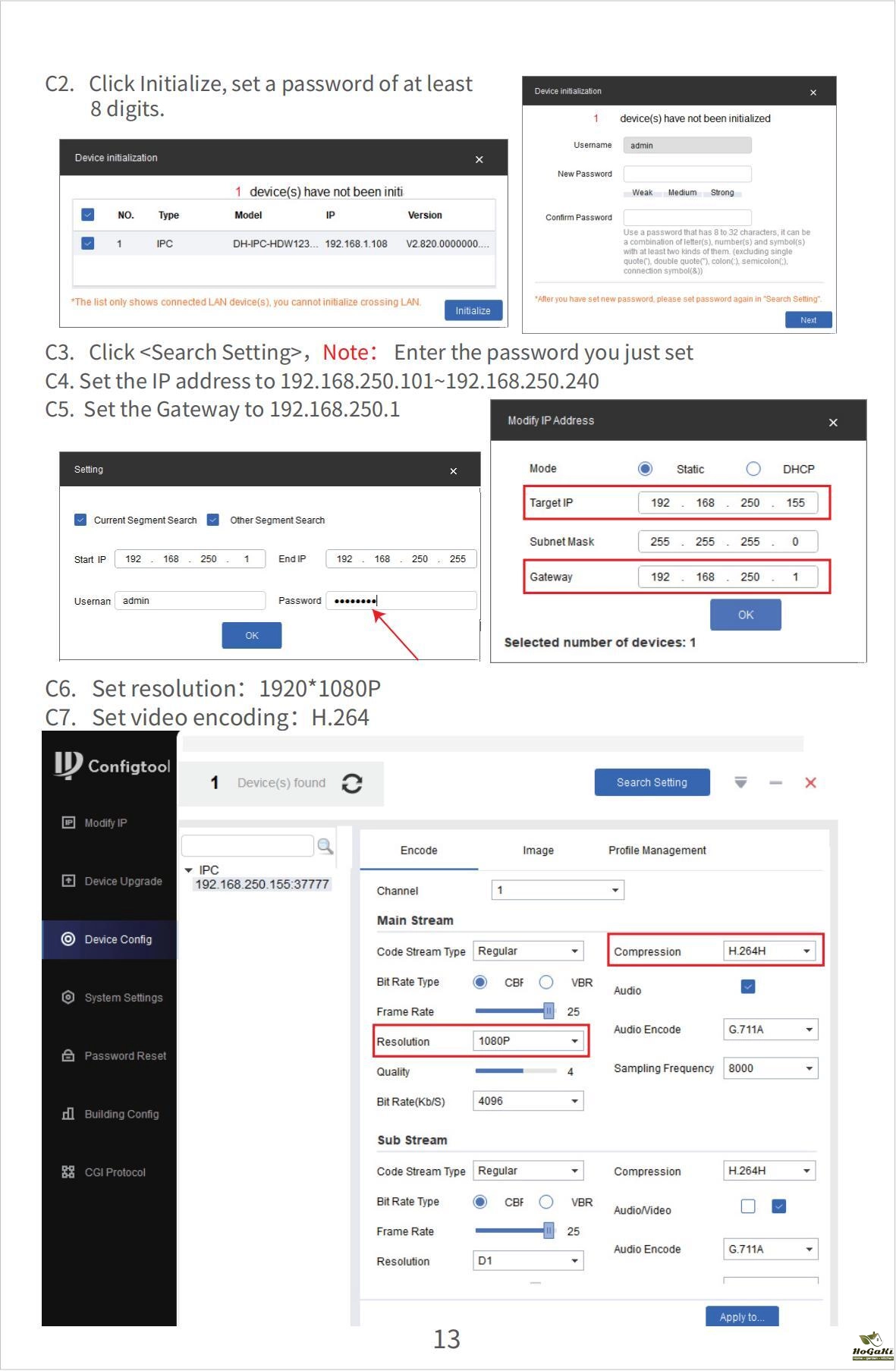Open Device Upgrade in the sidebar

tap(122, 881)
